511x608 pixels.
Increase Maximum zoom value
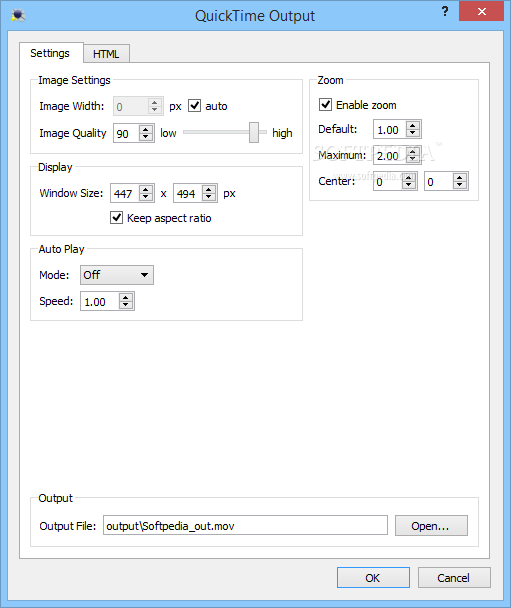[x=413, y=152]
